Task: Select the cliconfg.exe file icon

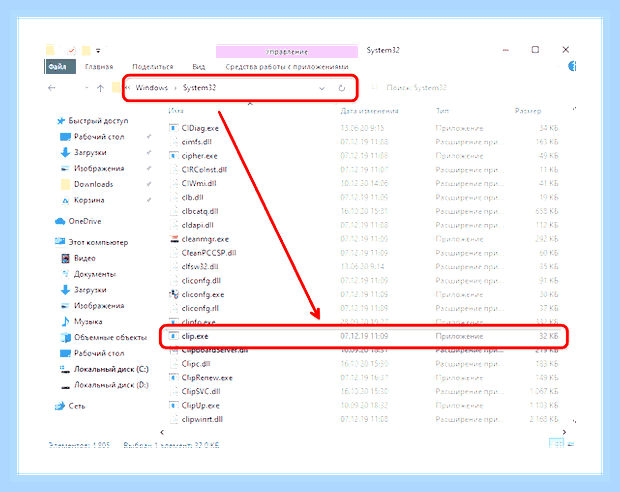Action: coord(174,294)
